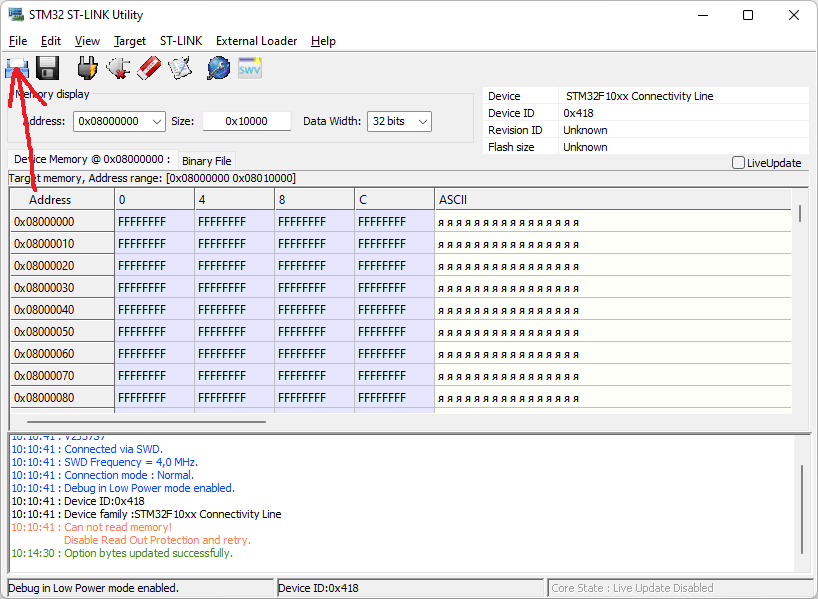Open the SWV serial wire viewer icon
Viewport: 818px width, 599px height.
click(x=250, y=68)
